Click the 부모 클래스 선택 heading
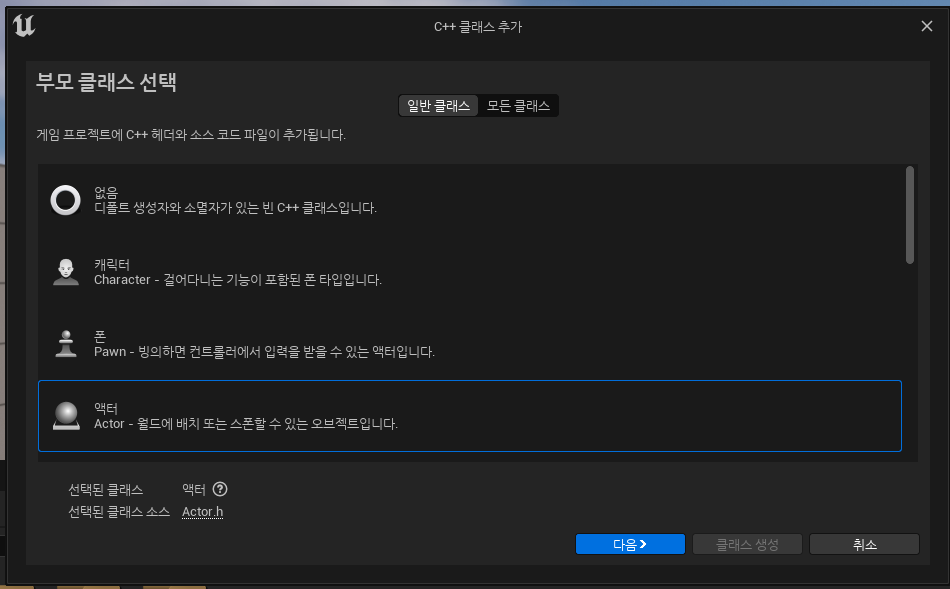 tap(106, 82)
